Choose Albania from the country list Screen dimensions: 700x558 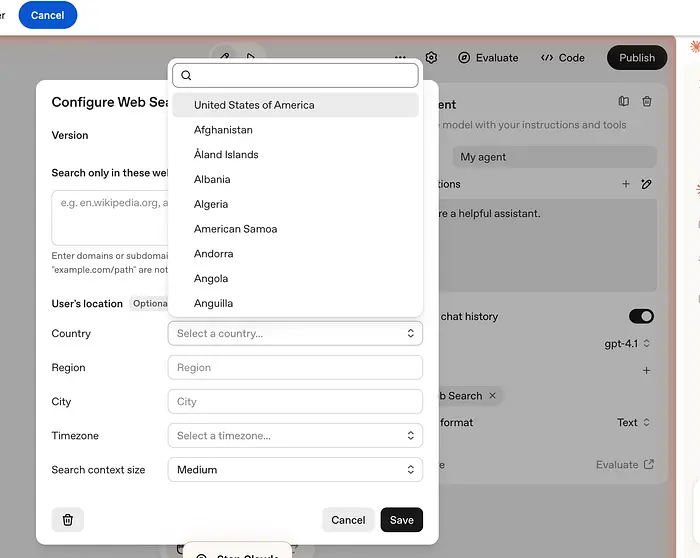coord(212,180)
